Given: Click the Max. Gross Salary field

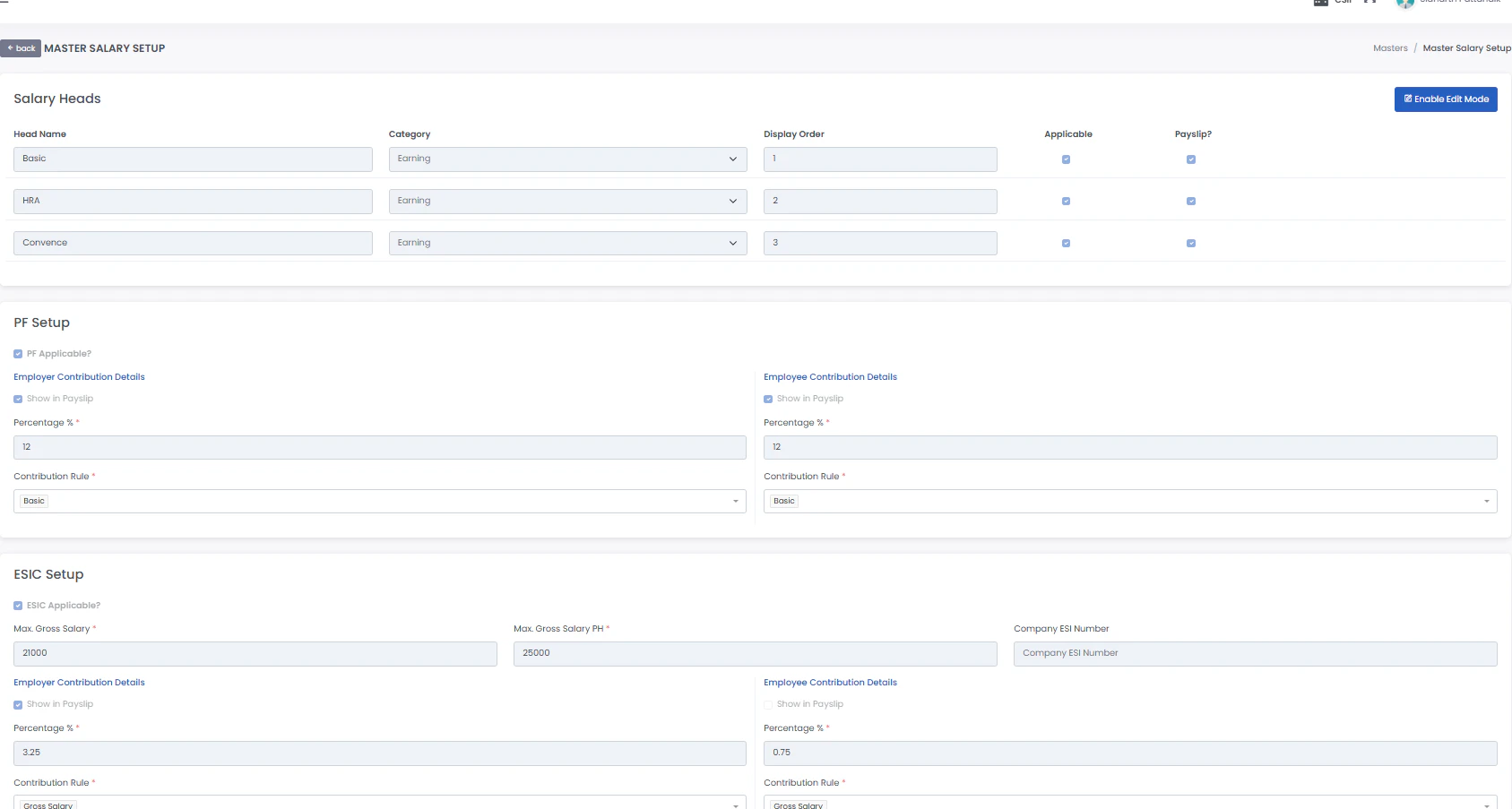Looking at the screenshot, I should [255, 654].
